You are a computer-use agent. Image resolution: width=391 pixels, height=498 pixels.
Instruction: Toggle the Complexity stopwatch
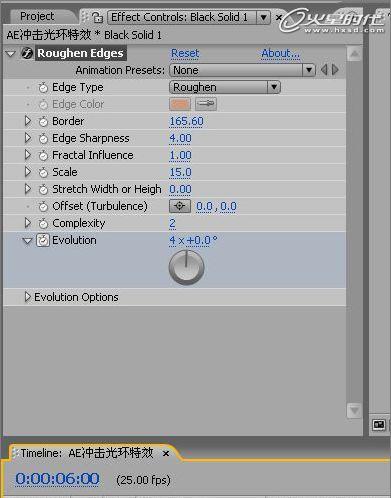click(x=43, y=224)
